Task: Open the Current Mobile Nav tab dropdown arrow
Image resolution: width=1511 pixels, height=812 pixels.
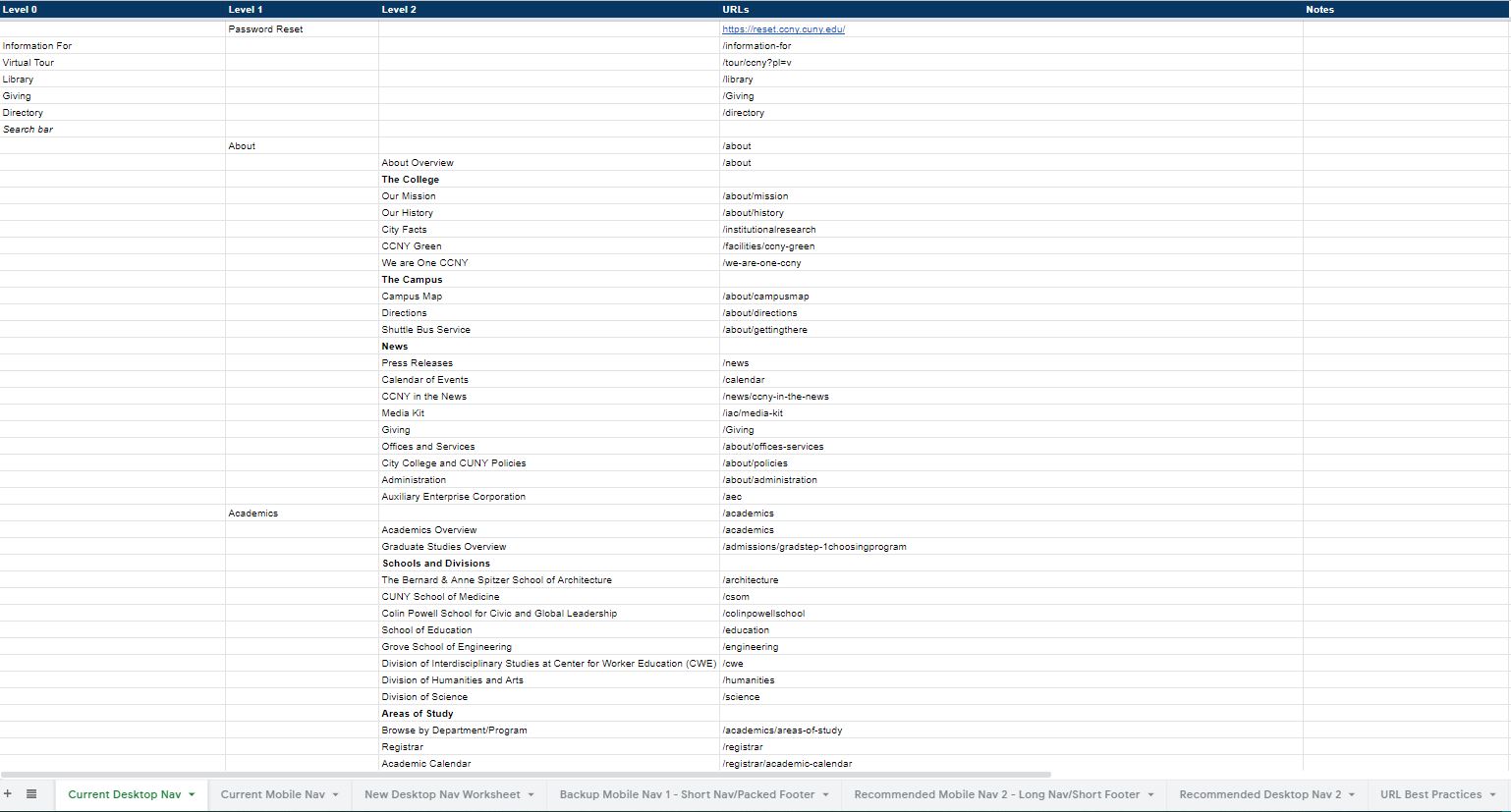Action: (x=335, y=795)
